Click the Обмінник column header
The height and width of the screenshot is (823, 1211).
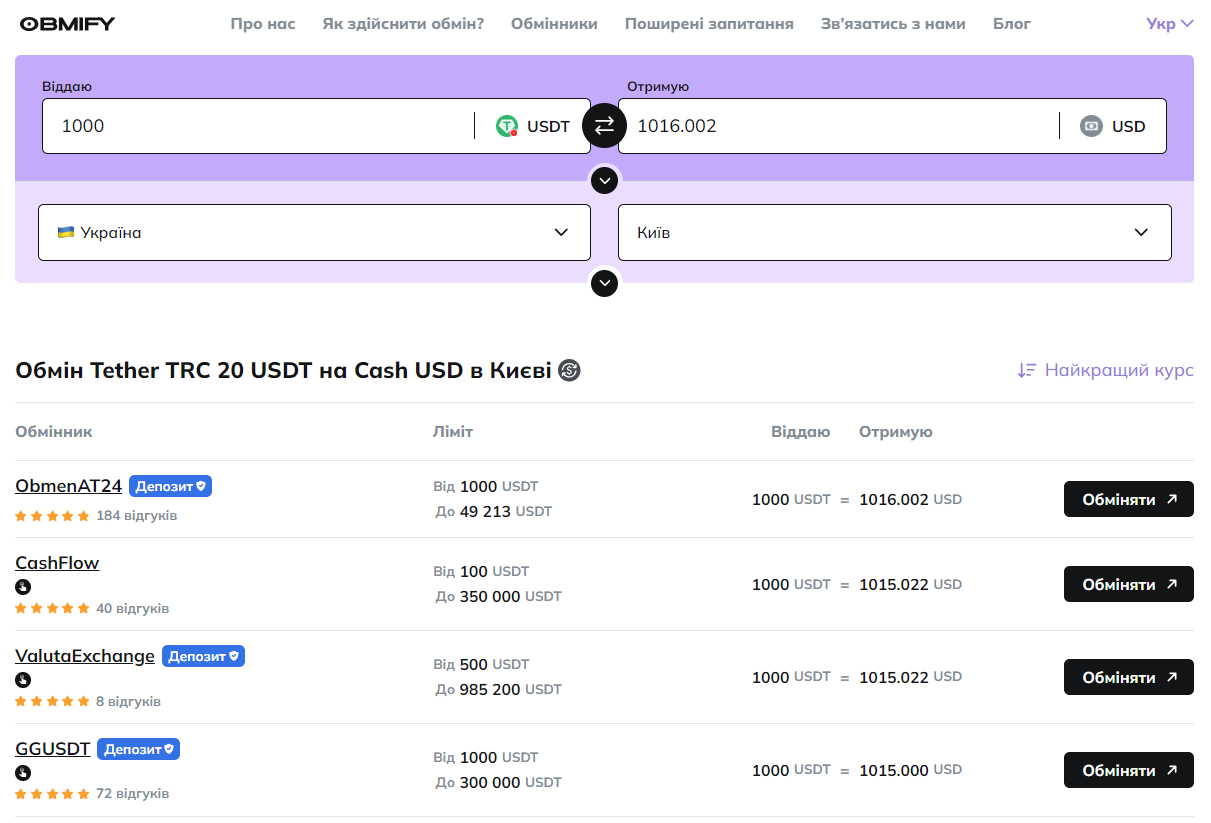(x=54, y=432)
